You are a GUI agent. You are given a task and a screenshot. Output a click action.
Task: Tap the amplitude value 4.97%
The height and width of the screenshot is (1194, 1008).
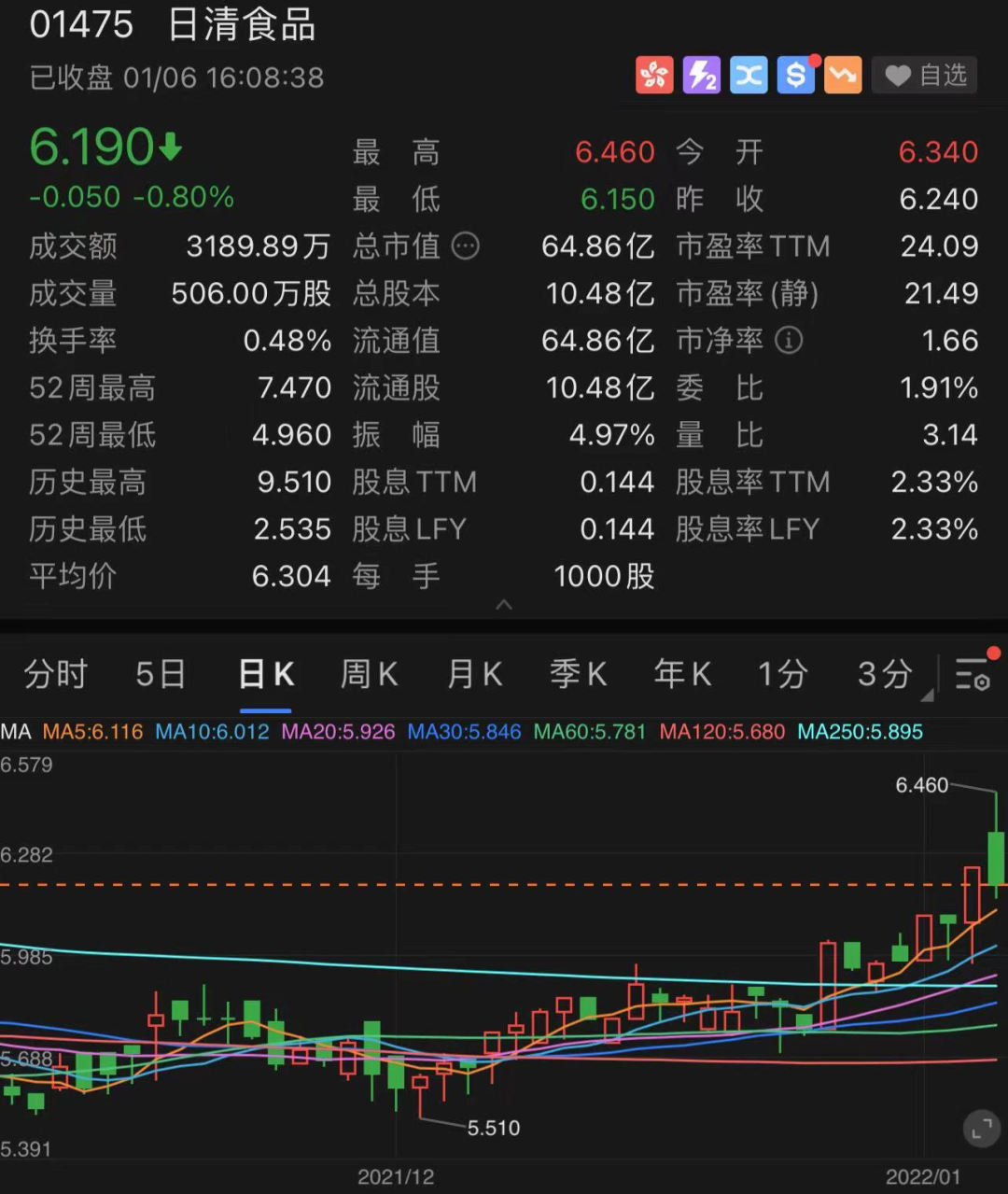612,435
